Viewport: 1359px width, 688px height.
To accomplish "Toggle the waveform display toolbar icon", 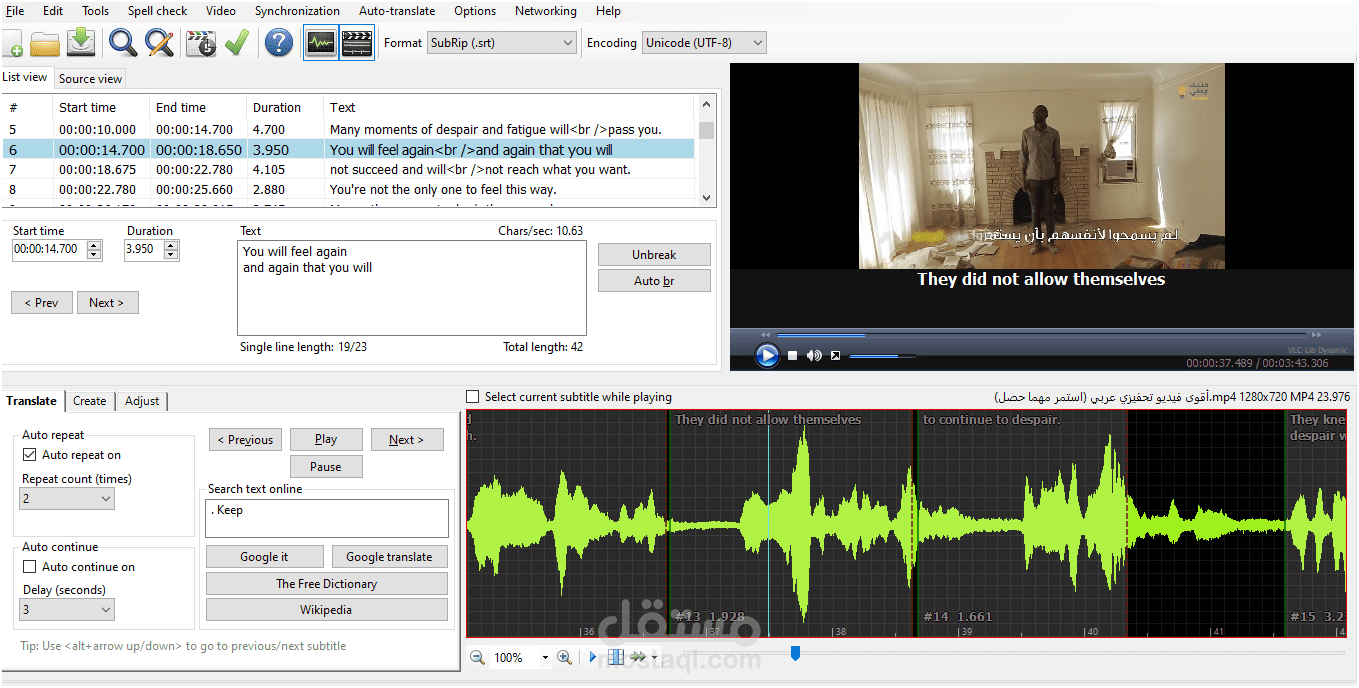I will click(321, 43).
